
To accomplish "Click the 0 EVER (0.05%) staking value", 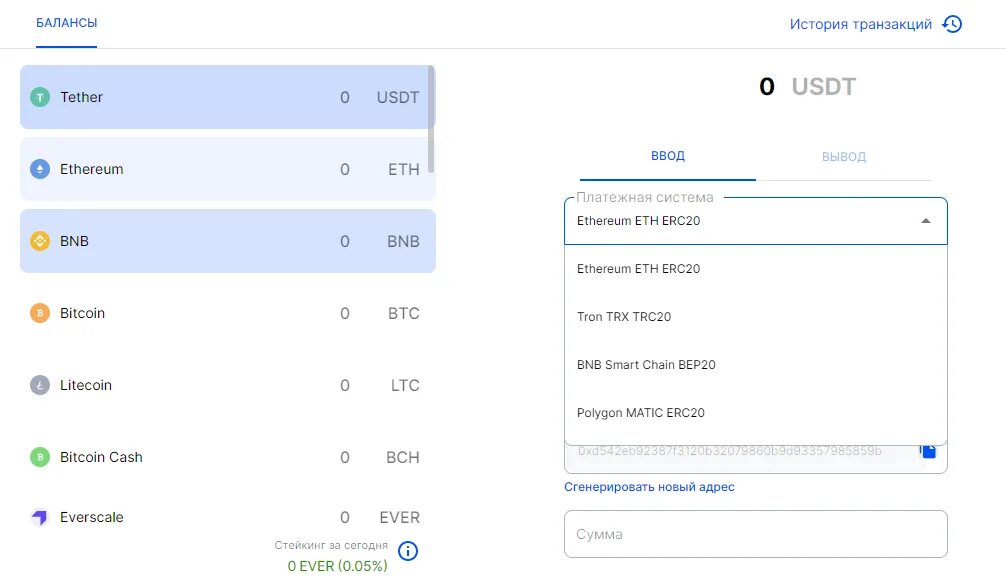I will click(337, 566).
